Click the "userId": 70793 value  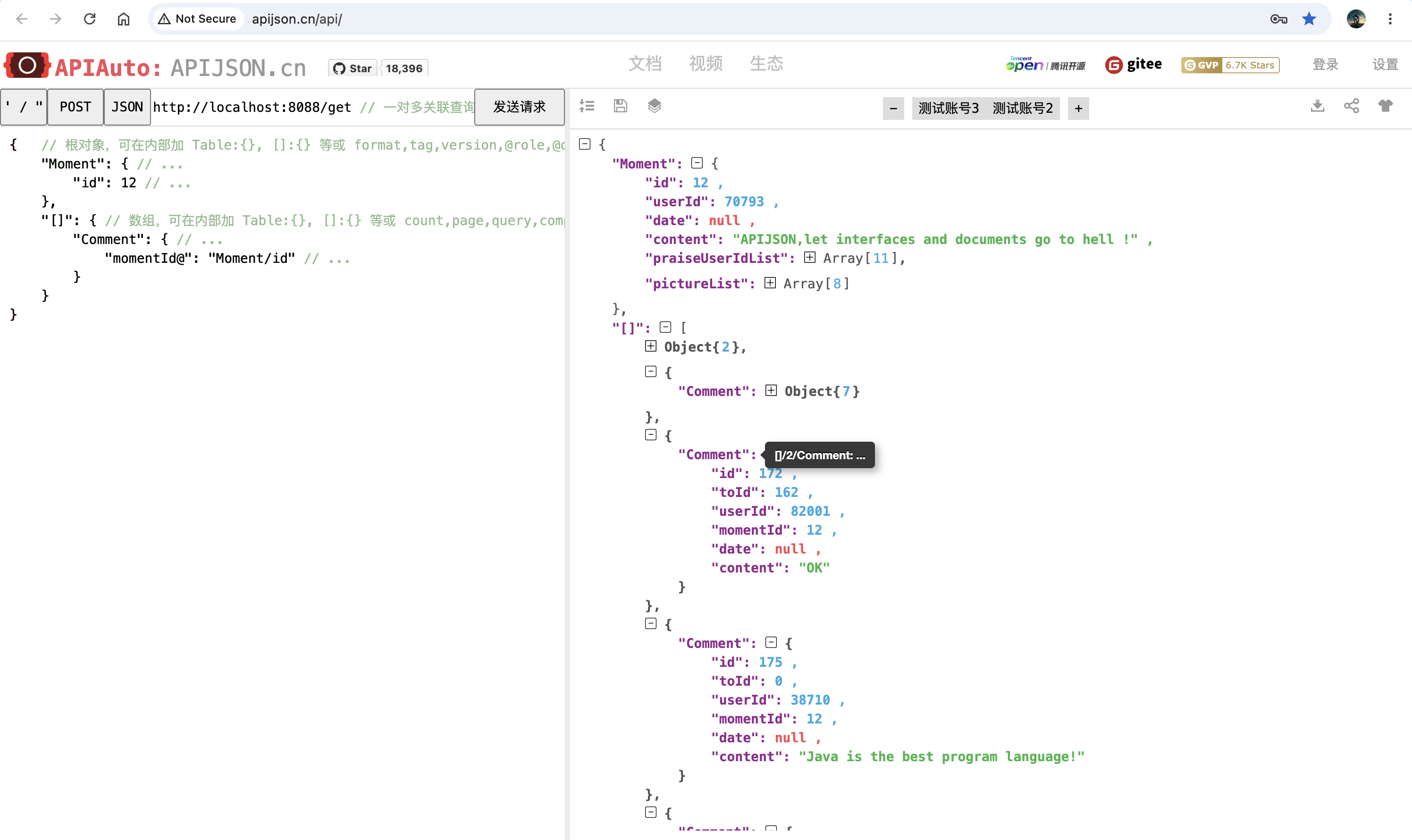[x=744, y=202]
